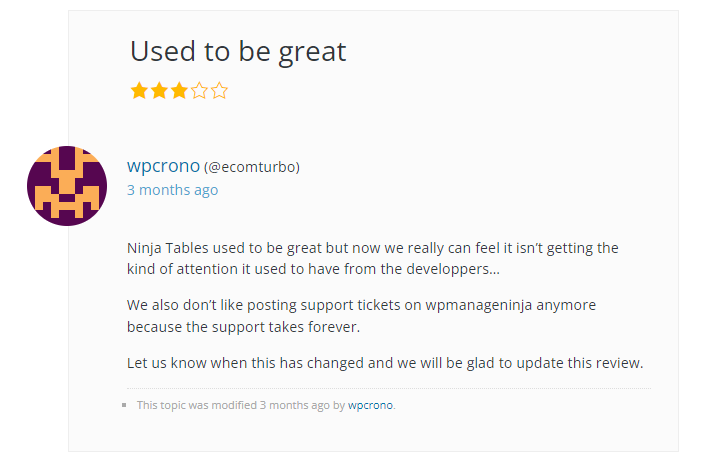Click "support takes forever" text line

click(243, 327)
